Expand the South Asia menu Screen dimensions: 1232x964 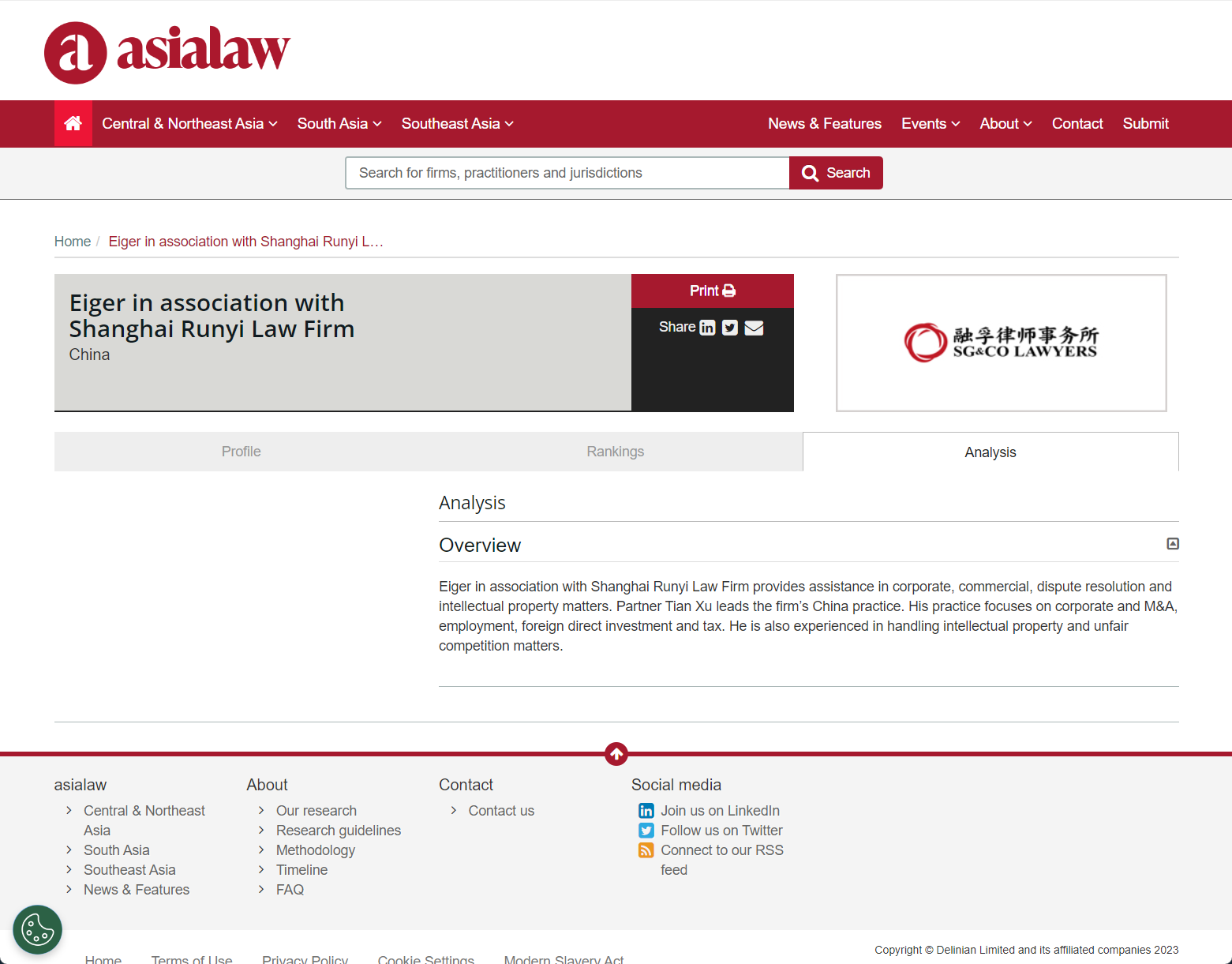click(339, 124)
